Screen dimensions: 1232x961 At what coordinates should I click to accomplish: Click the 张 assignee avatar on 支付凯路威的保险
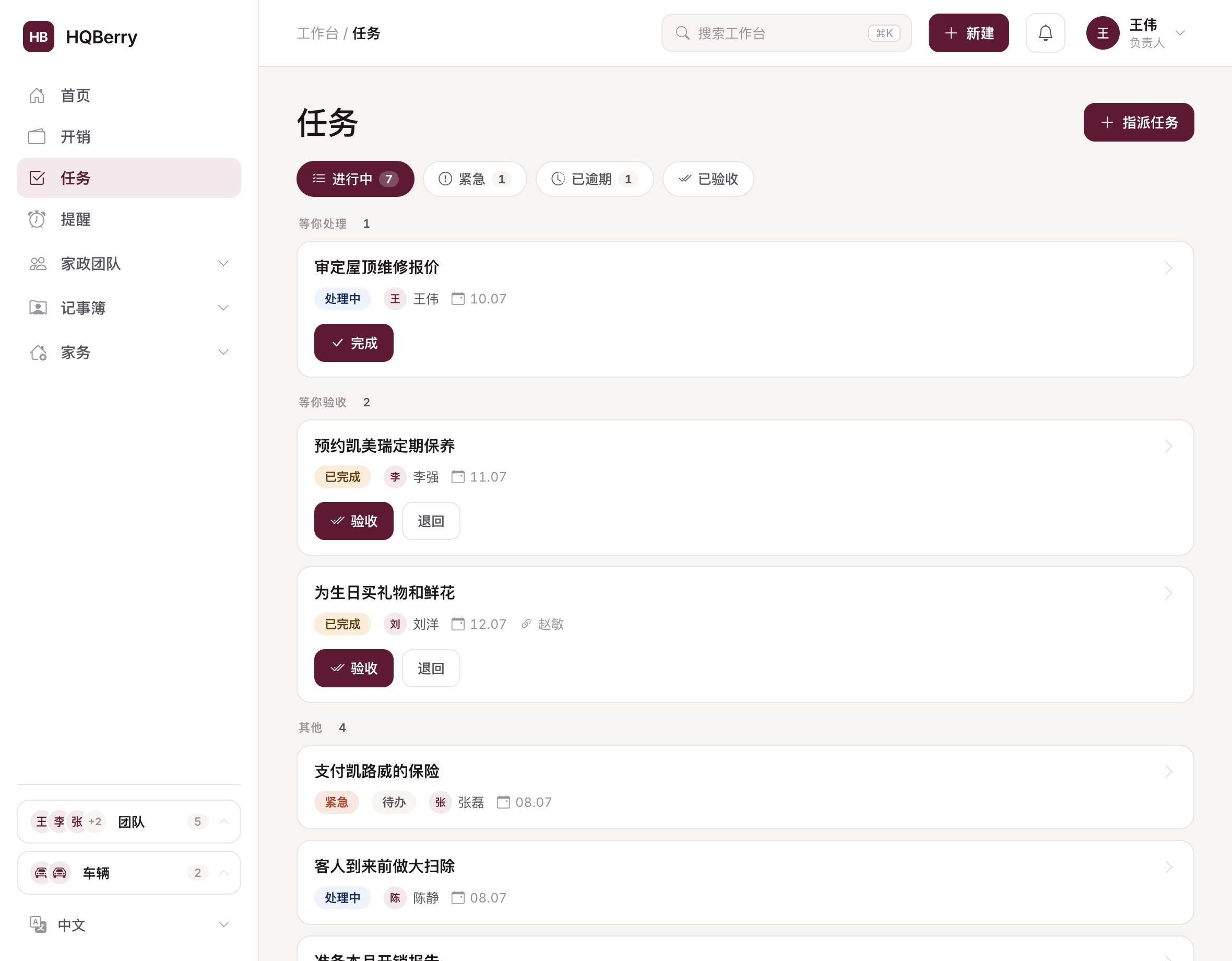click(x=441, y=802)
